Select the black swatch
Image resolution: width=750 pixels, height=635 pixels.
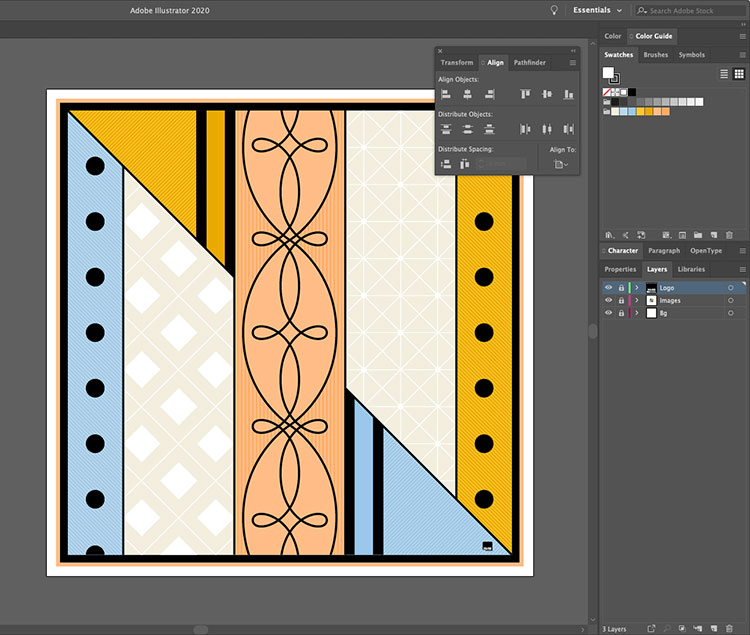[x=632, y=92]
